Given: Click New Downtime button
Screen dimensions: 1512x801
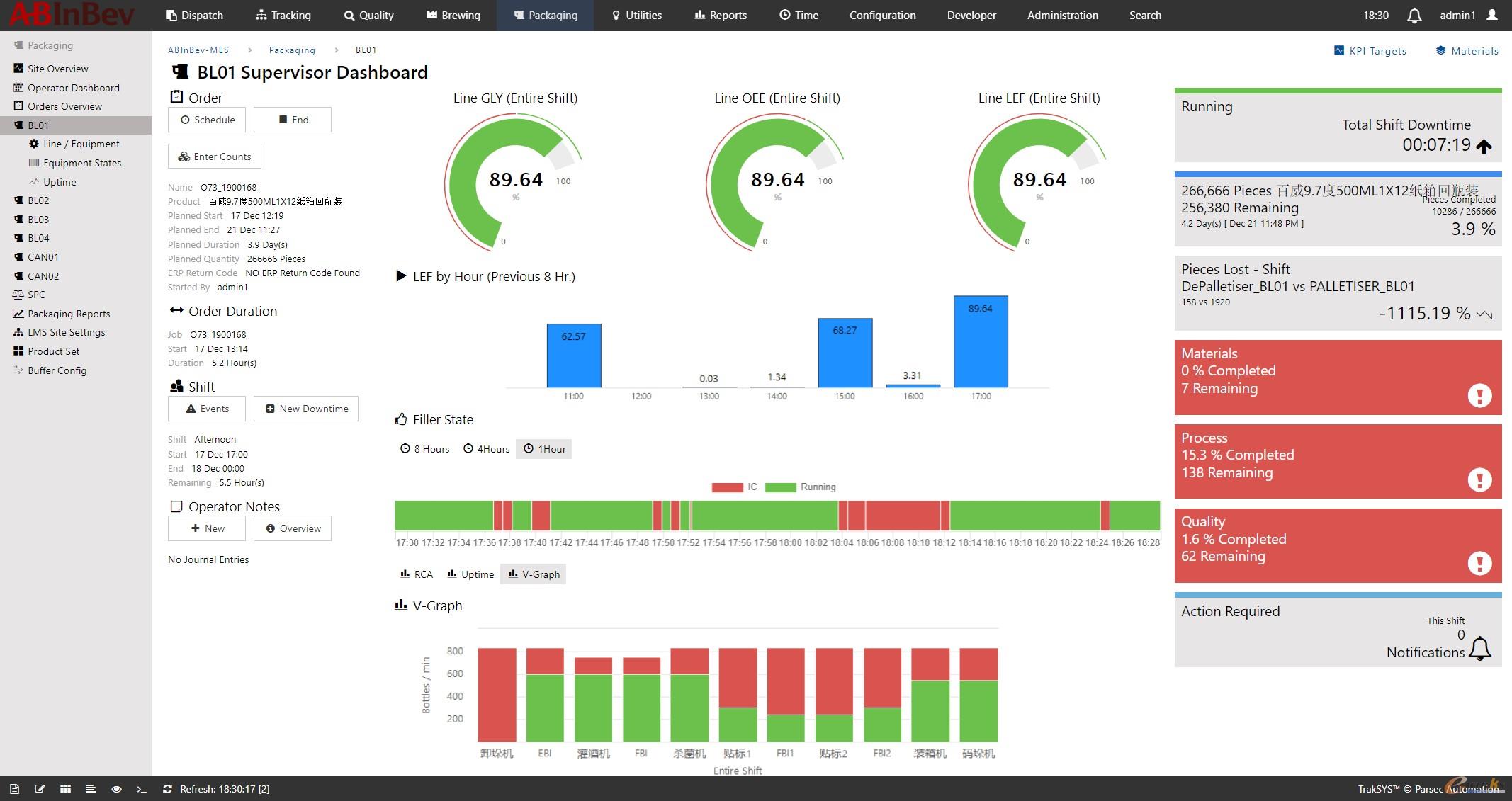Looking at the screenshot, I should point(306,409).
